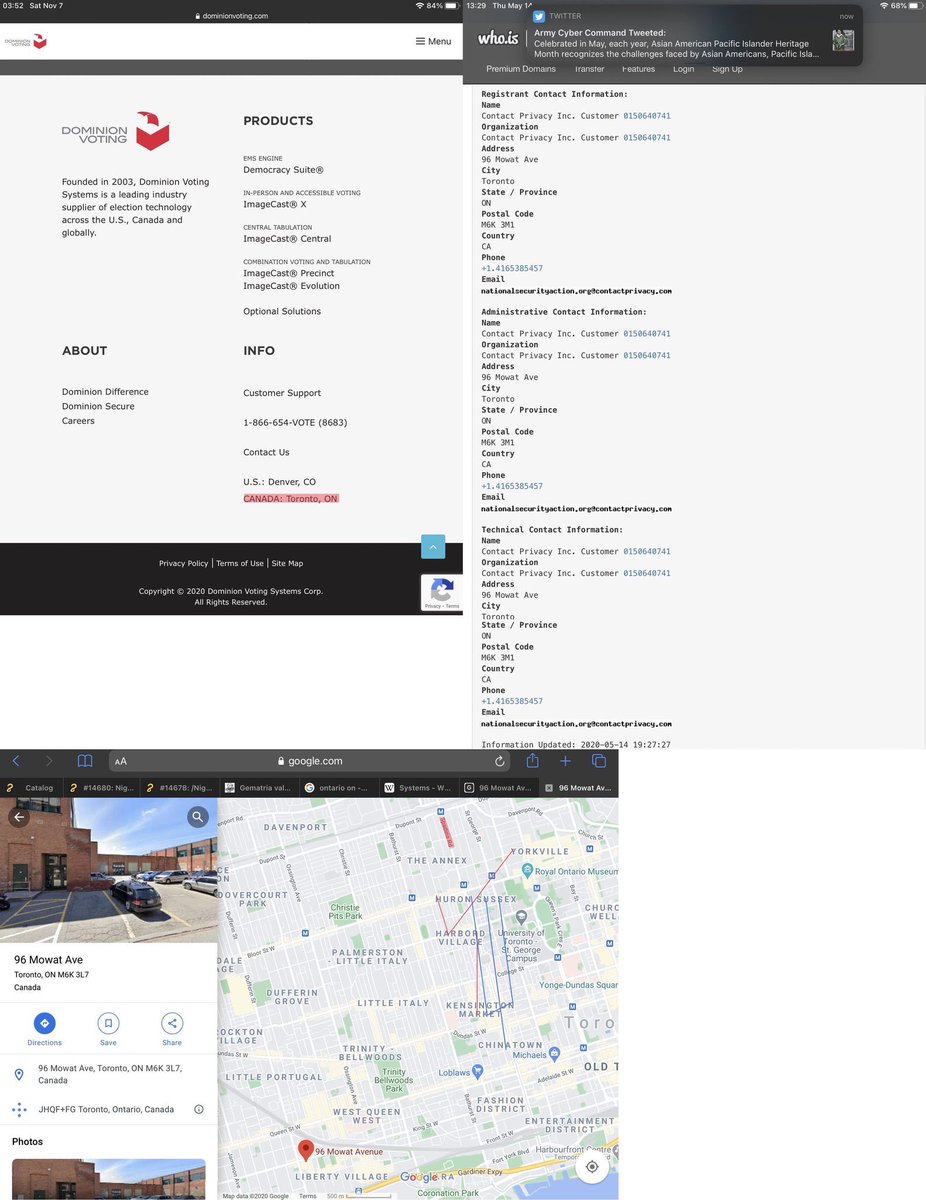Click the dominionvoting.com address bar

pos(231,16)
